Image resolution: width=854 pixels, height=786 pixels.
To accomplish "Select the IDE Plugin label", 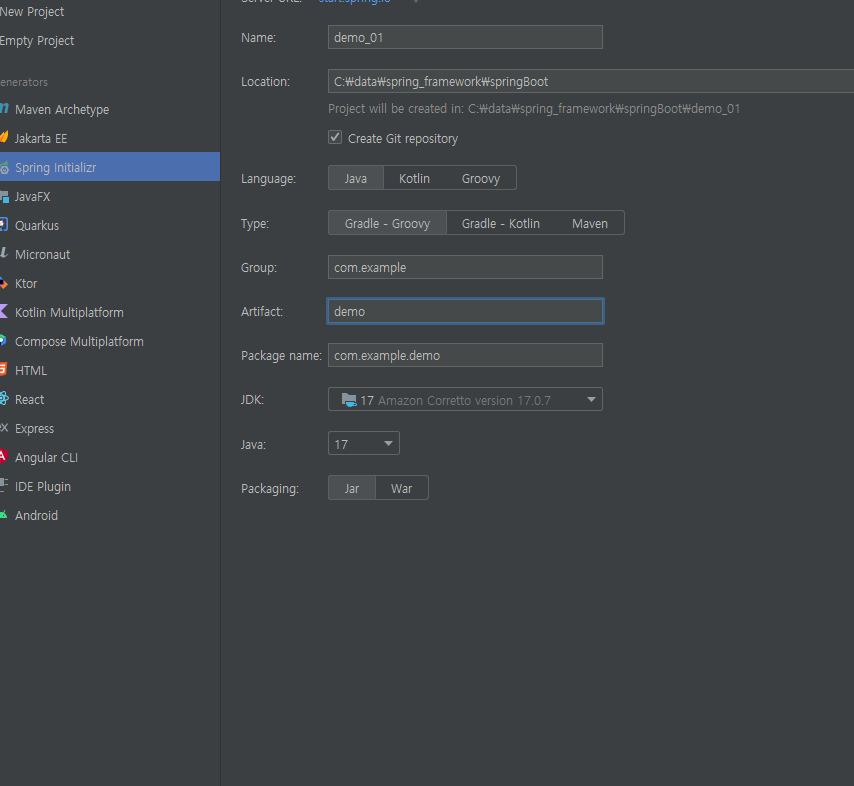I will click(42, 486).
